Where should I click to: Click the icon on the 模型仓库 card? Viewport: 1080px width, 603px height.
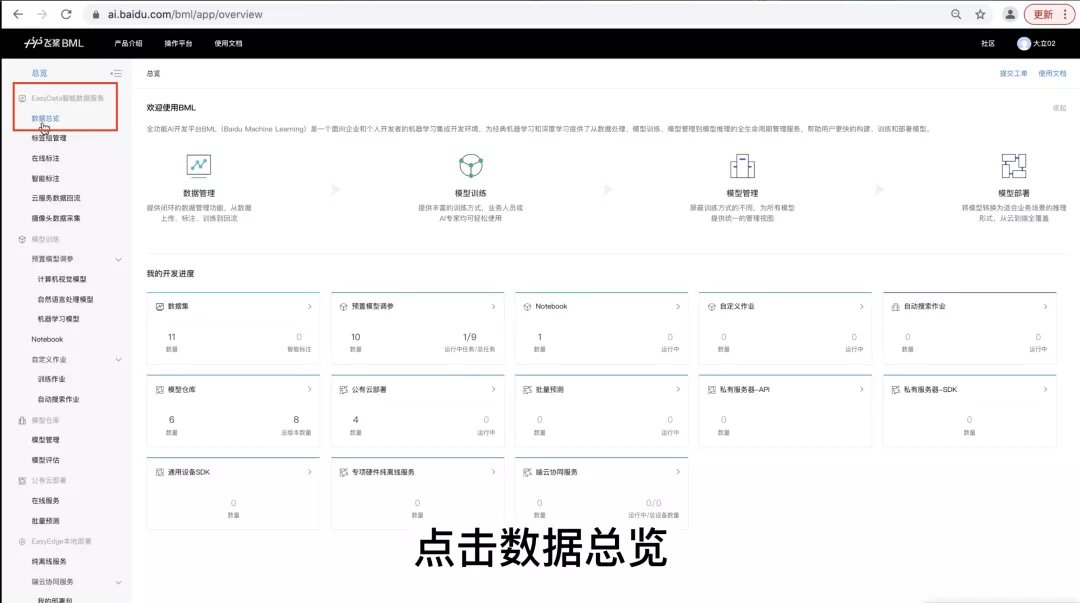pos(160,389)
